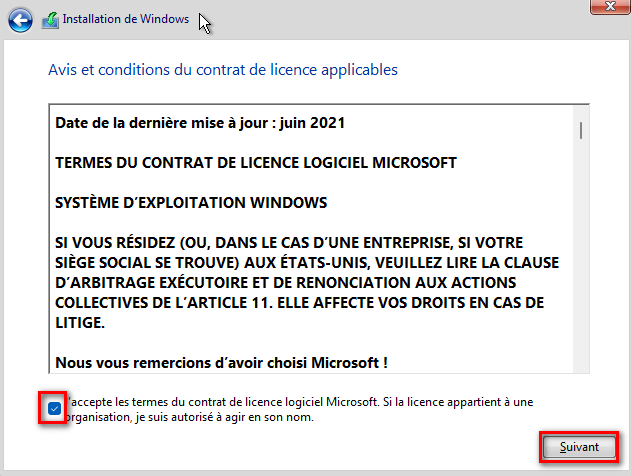Click the "TERMES DU CONTRAT DE LICENCE" line
Image resolution: width=631 pixels, height=476 pixels.
(x=256, y=162)
